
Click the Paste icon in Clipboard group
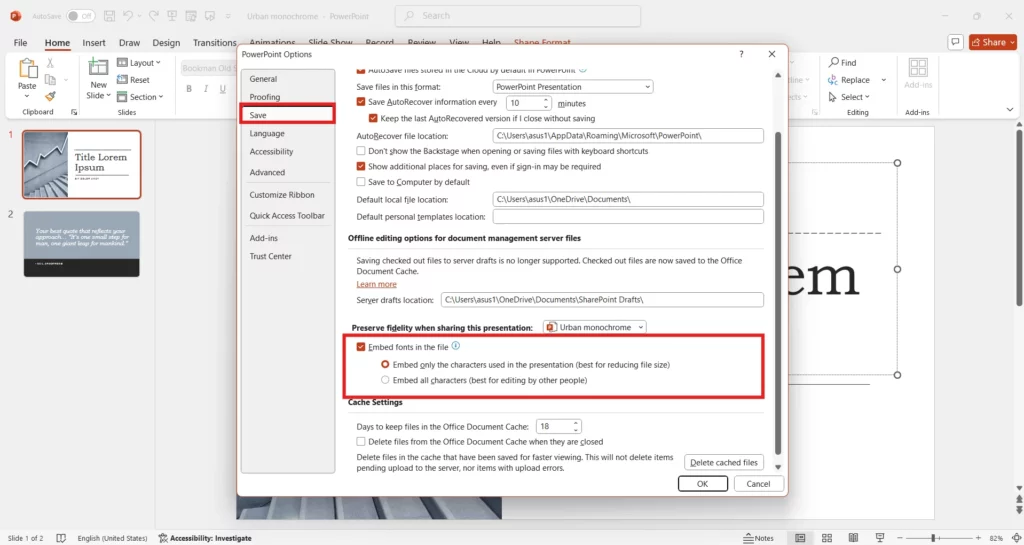click(27, 70)
